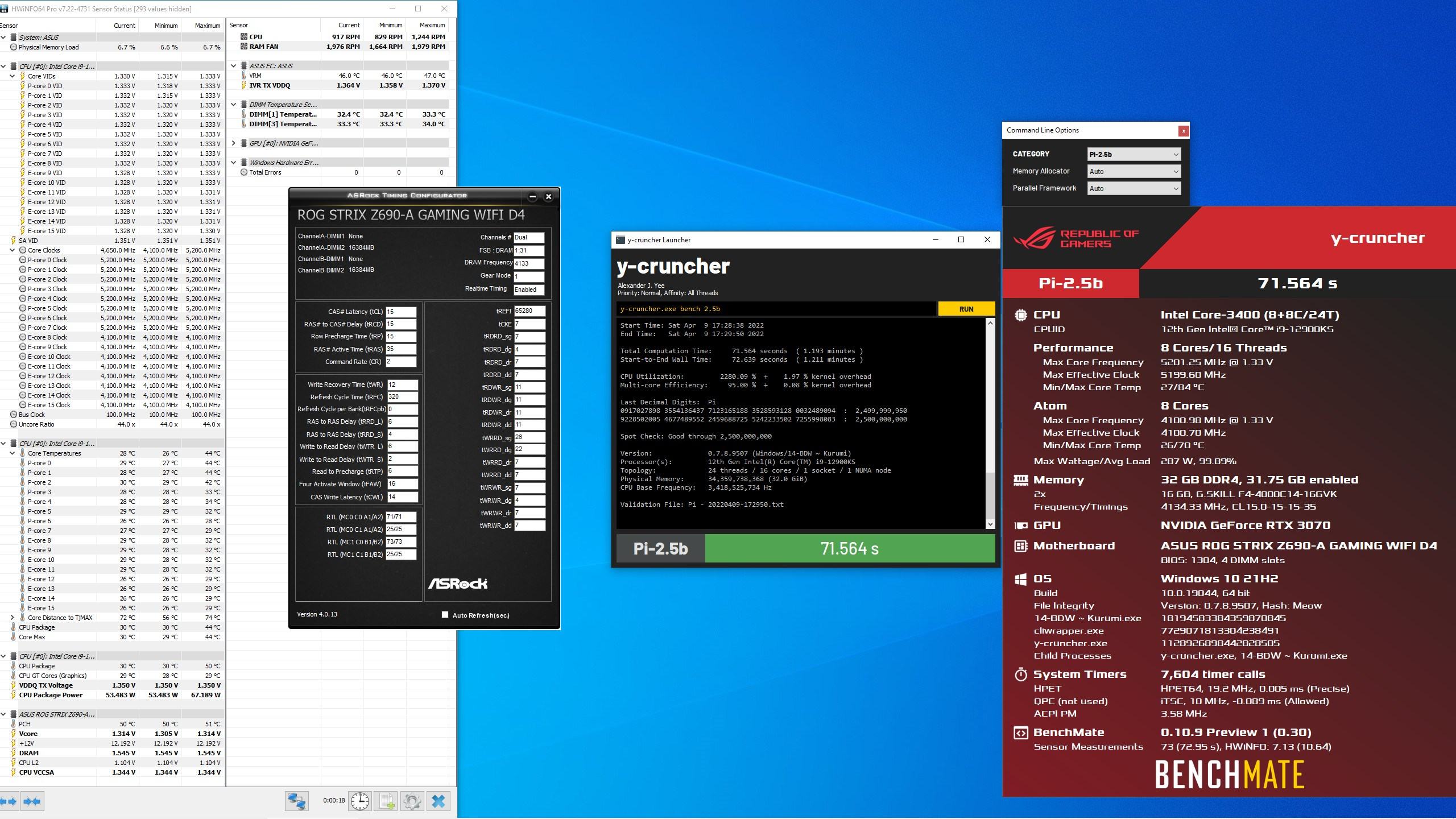
Task: Click the clock icon beside Bus Clock
Action: tap(14, 415)
